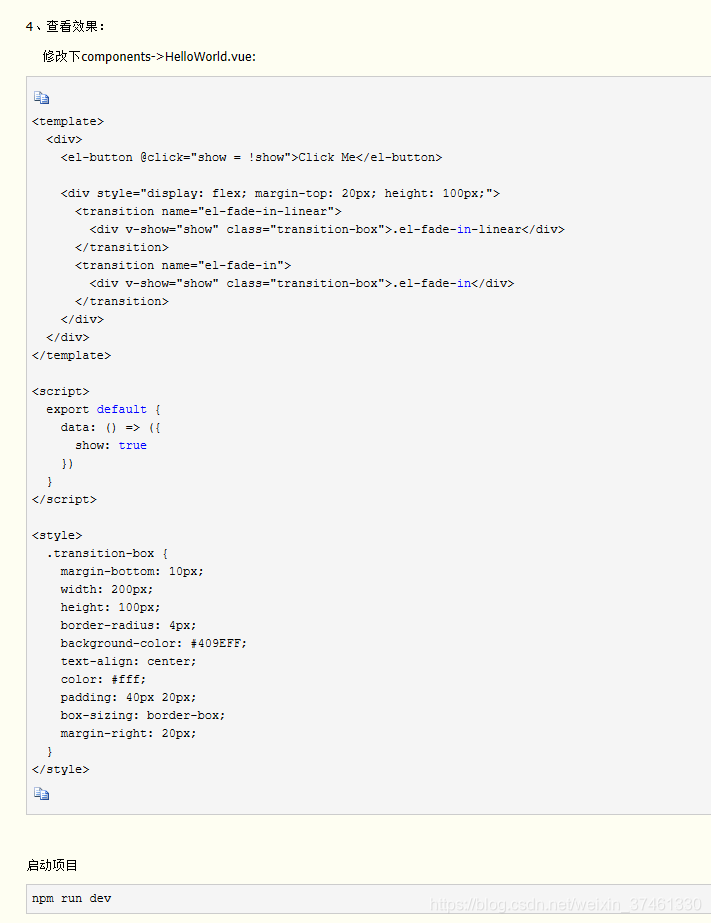Click the transition name="el-fade-in-linear" line
711x923 pixels.
(208, 211)
